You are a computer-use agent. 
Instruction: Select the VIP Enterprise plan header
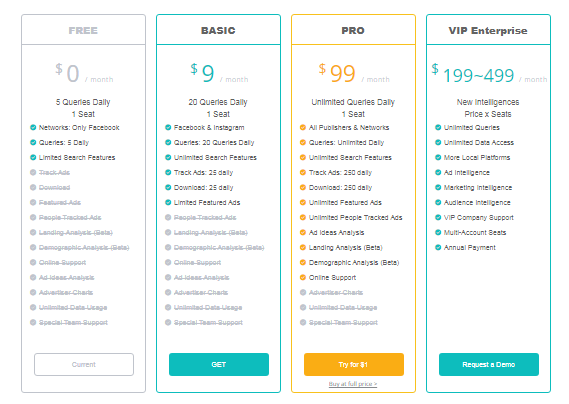click(x=488, y=30)
